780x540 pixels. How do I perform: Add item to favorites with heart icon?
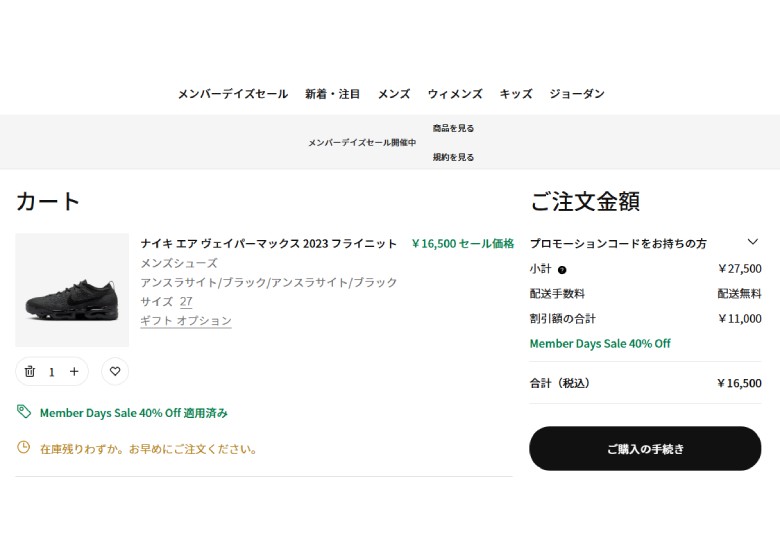tap(115, 371)
